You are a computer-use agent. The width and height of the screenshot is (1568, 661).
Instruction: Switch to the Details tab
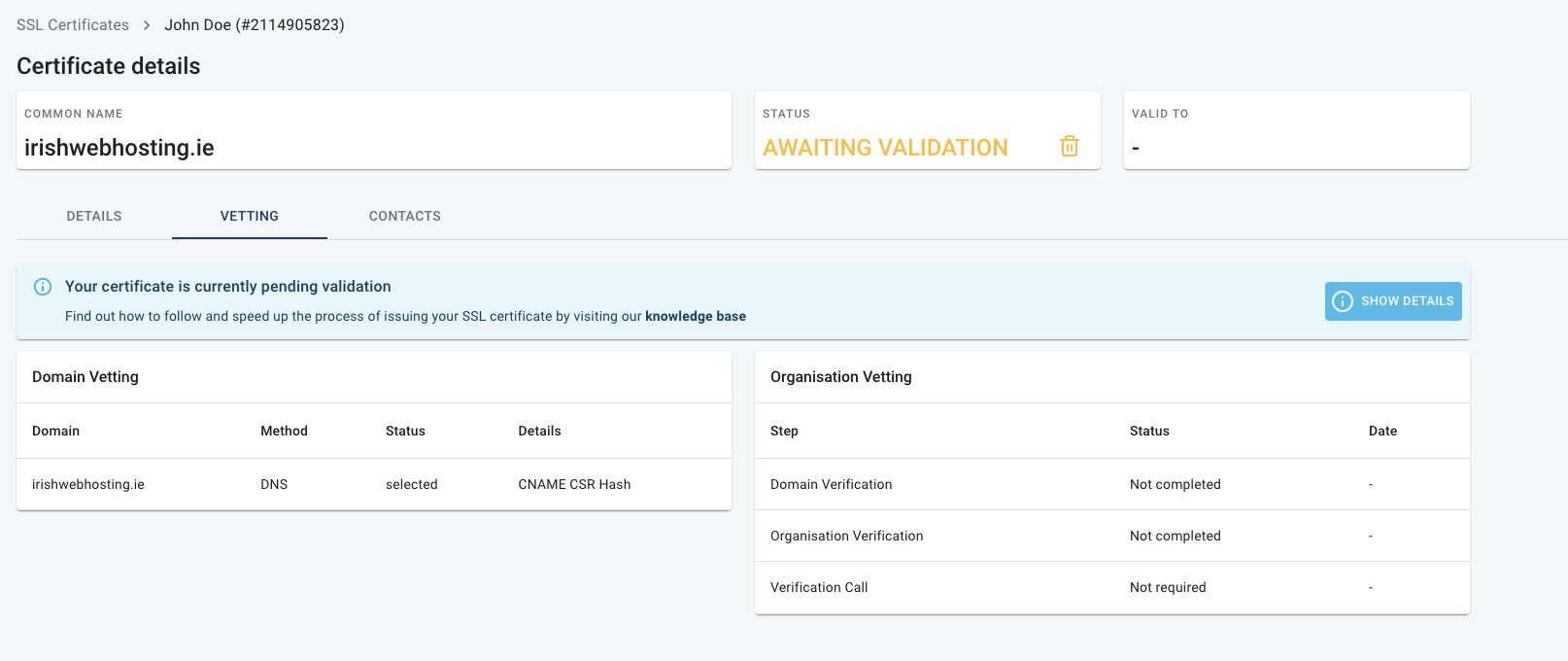coord(94,216)
